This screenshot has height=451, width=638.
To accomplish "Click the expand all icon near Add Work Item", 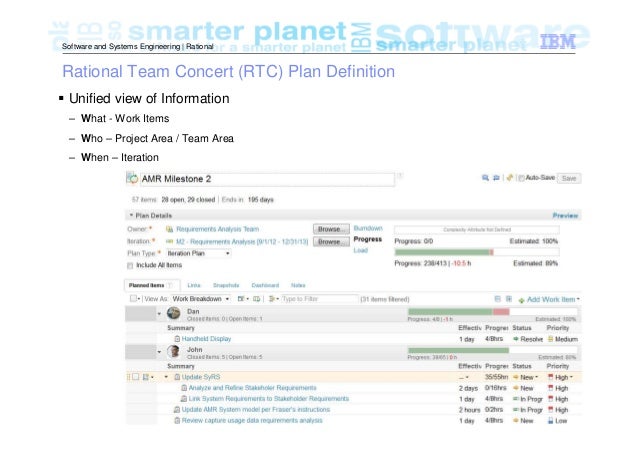I will [x=509, y=299].
